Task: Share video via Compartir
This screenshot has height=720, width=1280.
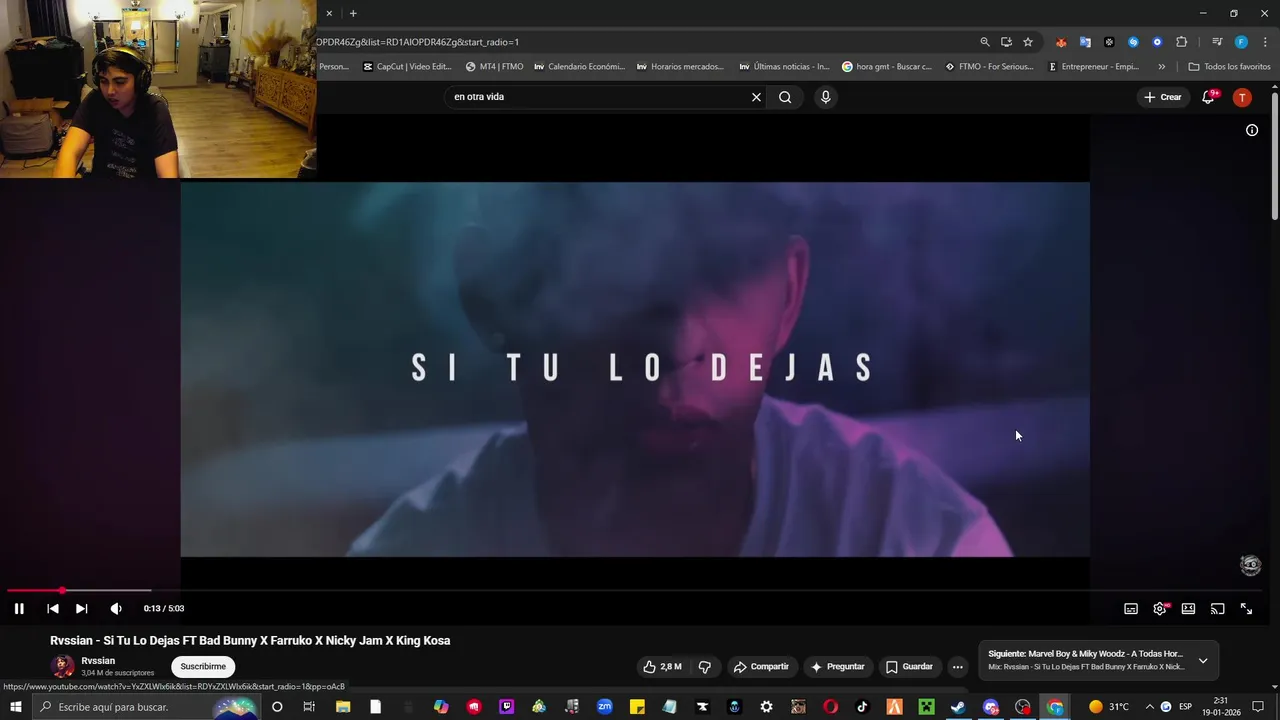Action: tap(761, 667)
